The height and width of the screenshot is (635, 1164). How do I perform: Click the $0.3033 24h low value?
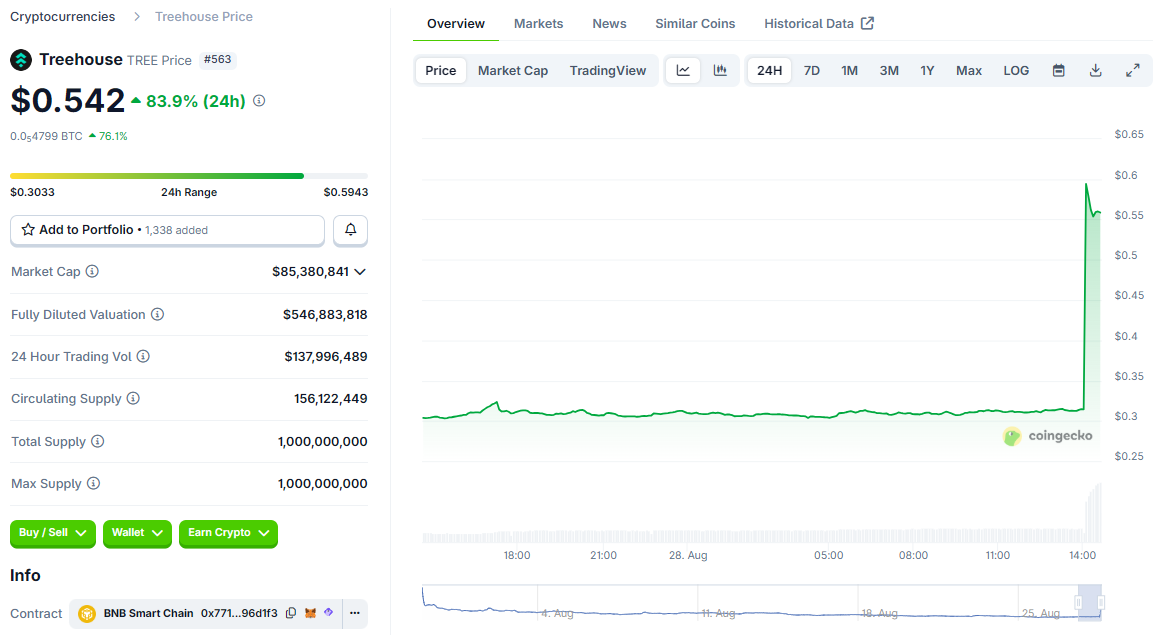(x=33, y=192)
